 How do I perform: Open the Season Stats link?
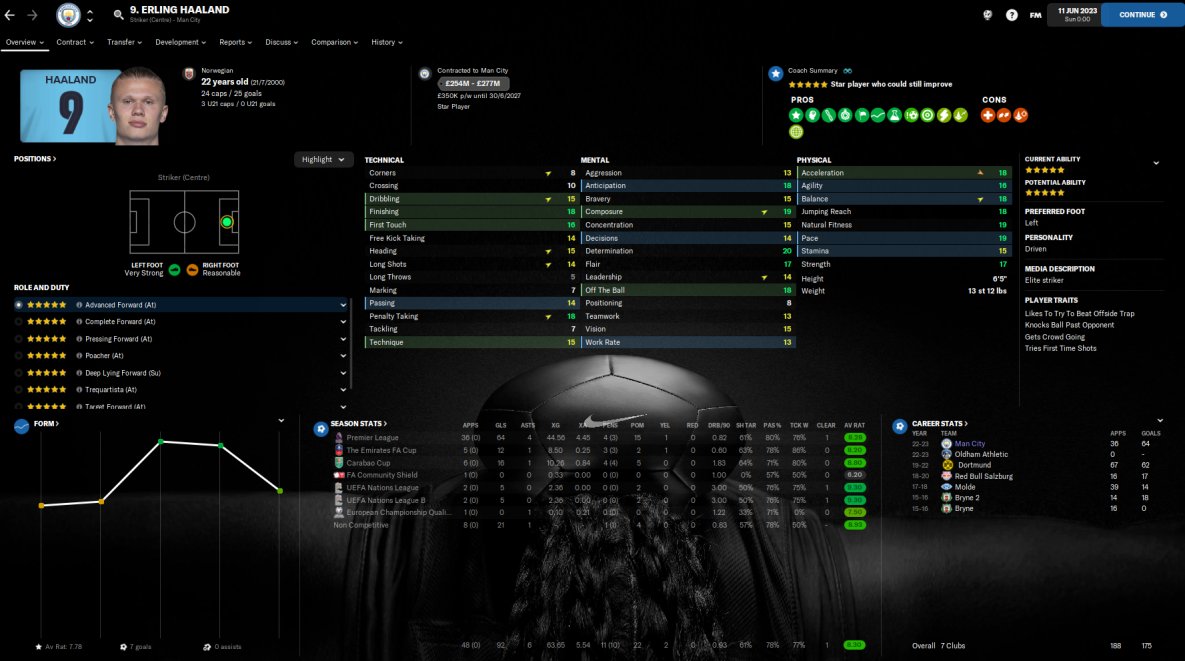(359, 424)
